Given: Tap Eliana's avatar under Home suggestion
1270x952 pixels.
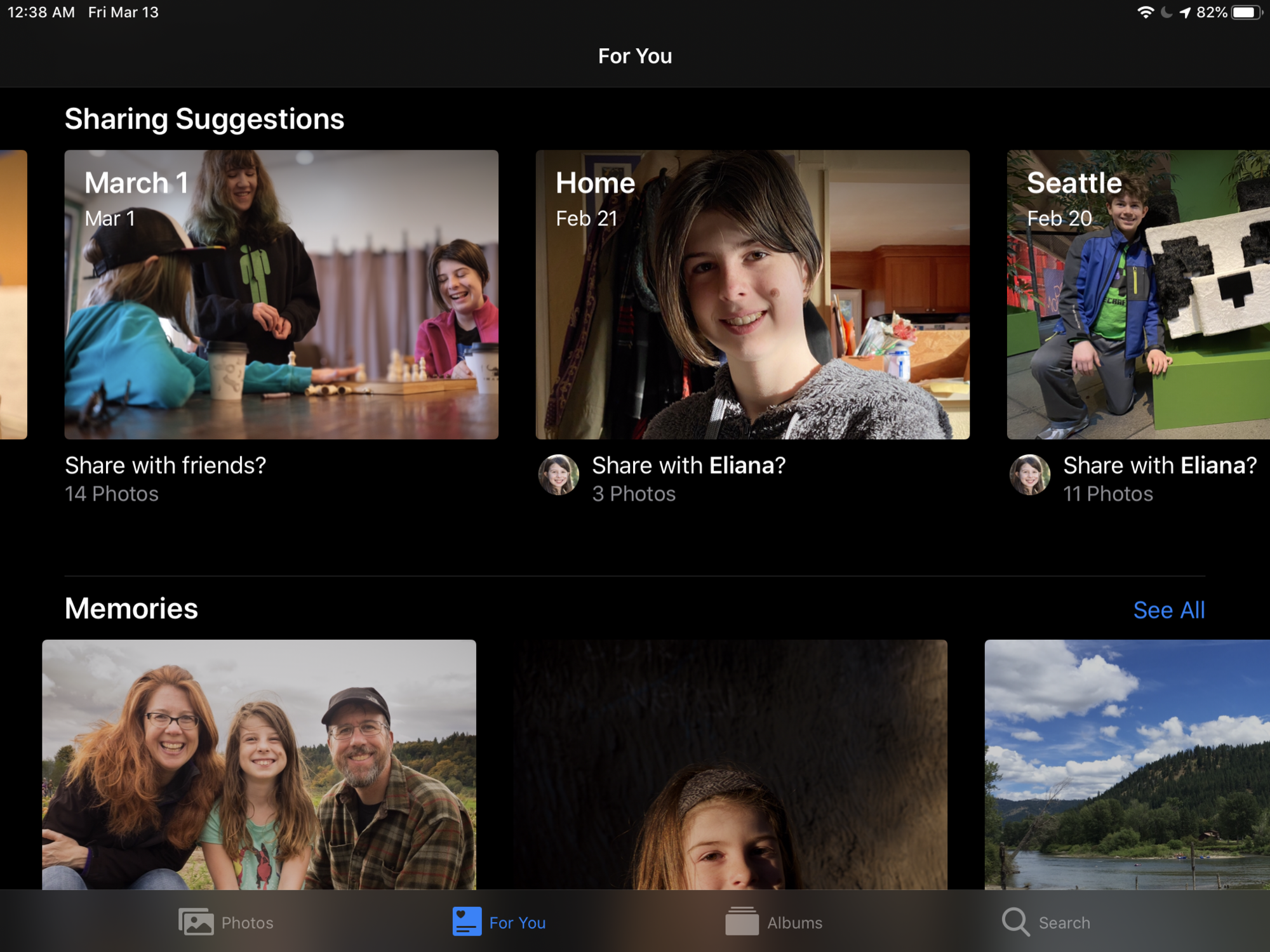Looking at the screenshot, I should (558, 475).
